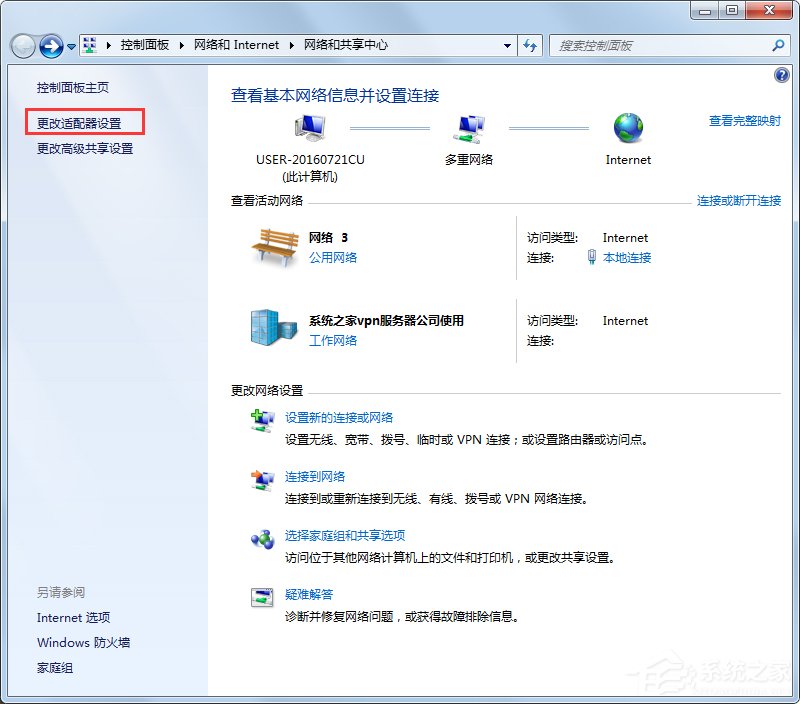Click the back navigation arrow

22,45
